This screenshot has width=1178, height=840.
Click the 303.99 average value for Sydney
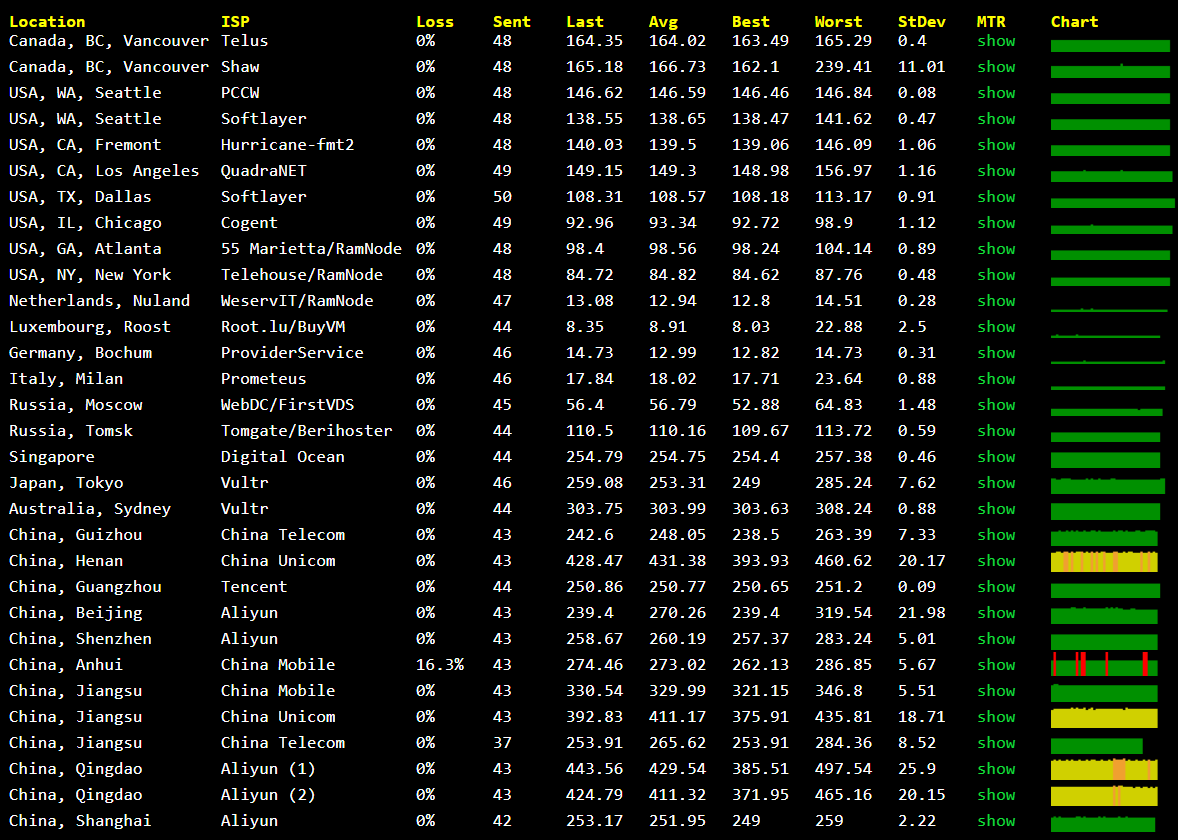pos(678,509)
